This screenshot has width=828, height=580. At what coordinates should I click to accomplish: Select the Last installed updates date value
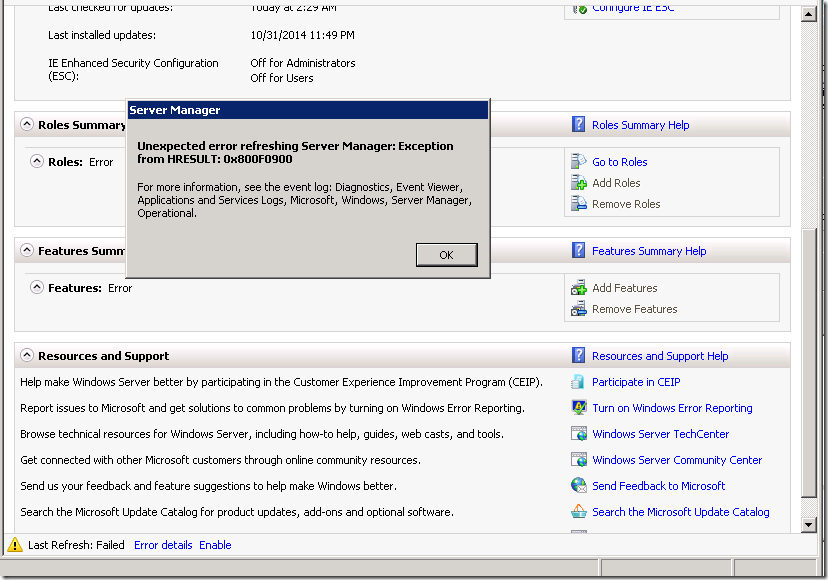(303, 35)
